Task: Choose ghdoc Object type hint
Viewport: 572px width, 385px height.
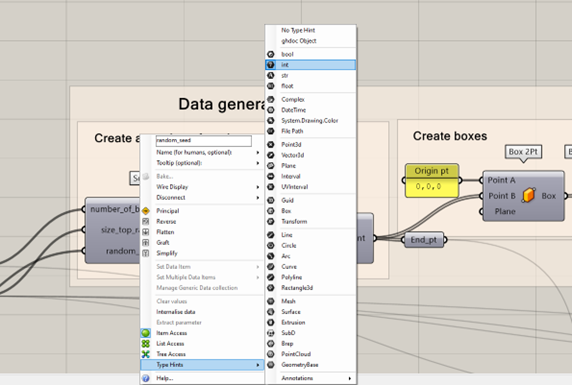Action: point(310,41)
